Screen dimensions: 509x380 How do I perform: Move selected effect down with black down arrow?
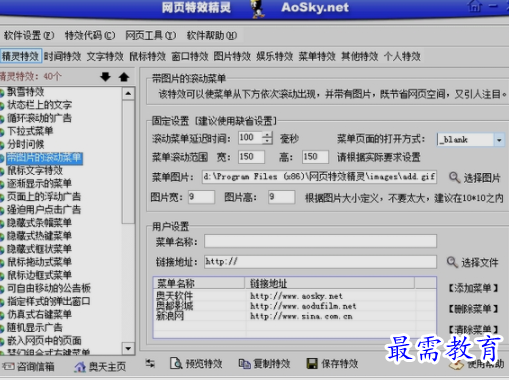point(105,77)
